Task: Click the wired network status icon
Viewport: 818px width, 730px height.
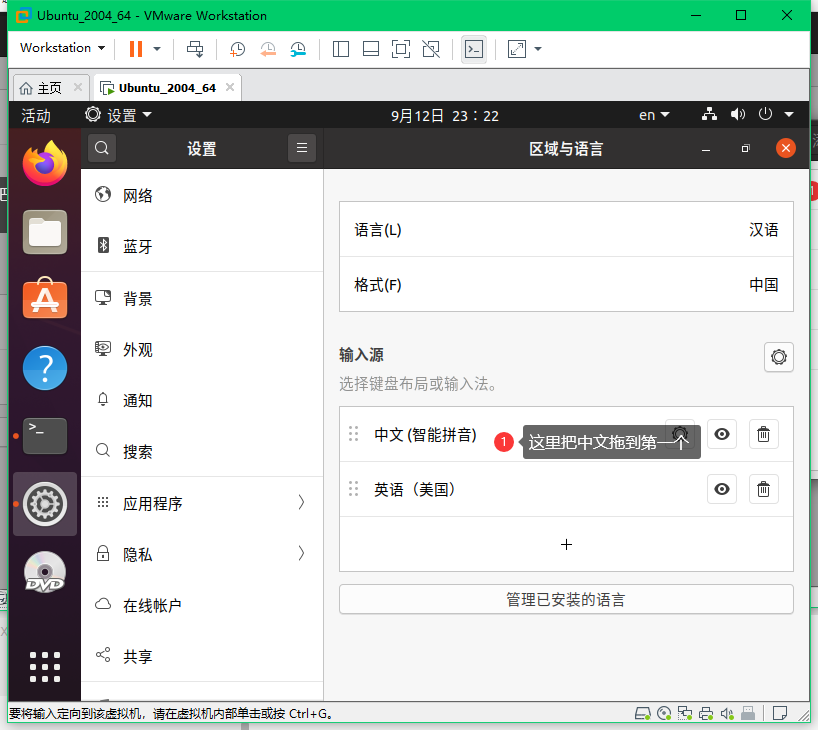Action: click(x=709, y=114)
